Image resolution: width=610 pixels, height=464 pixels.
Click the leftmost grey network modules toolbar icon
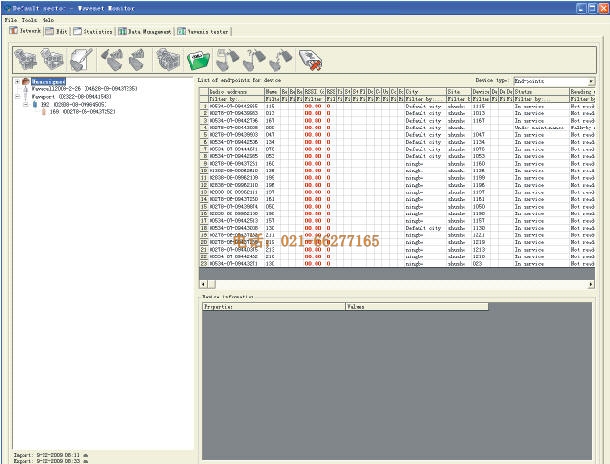pos(26,60)
